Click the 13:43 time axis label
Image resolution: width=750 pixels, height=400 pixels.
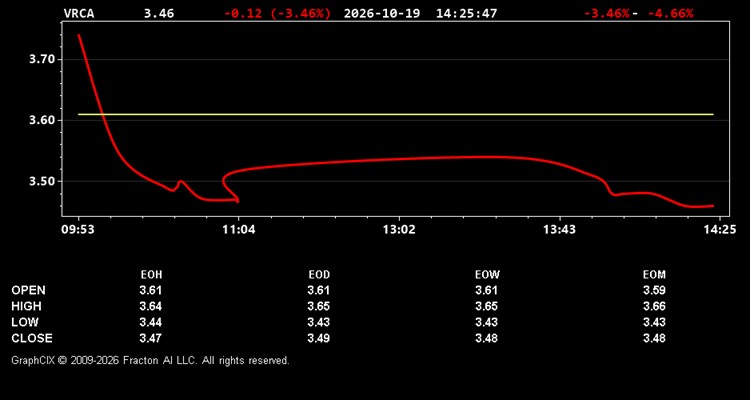pyautogui.click(x=559, y=230)
